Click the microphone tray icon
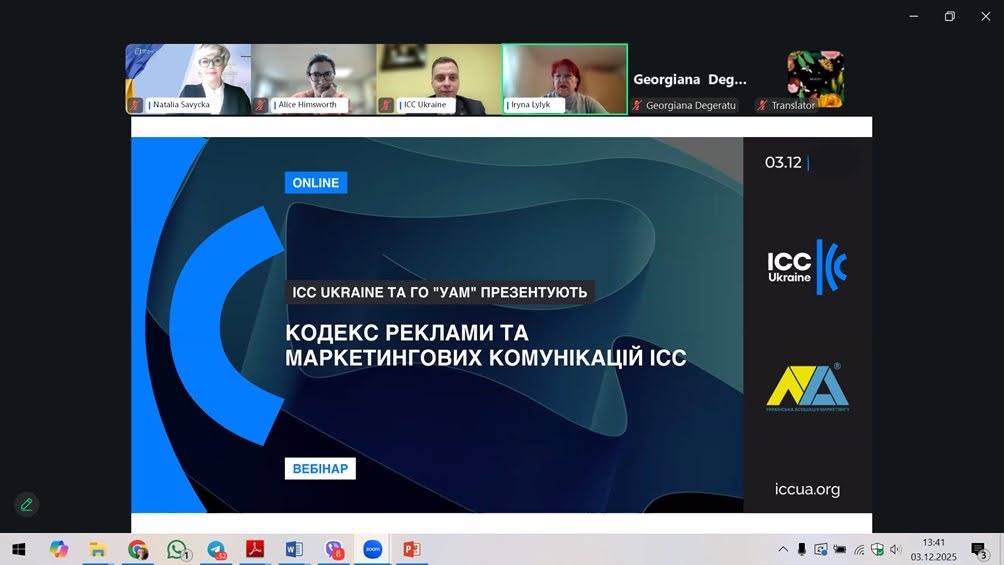This screenshot has height=565, width=1004. click(801, 549)
